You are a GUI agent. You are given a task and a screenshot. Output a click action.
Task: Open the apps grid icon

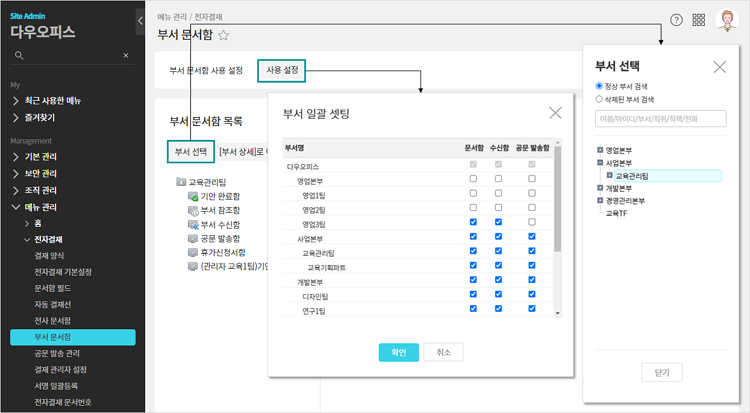coord(699,20)
